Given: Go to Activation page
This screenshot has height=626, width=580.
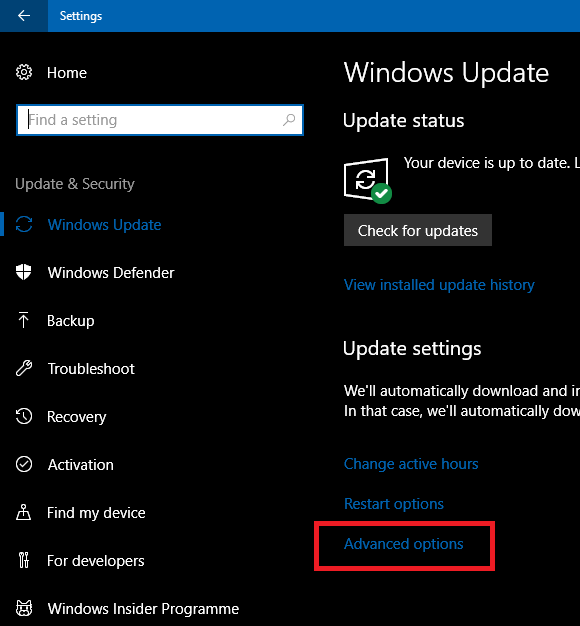Looking at the screenshot, I should (x=81, y=465).
